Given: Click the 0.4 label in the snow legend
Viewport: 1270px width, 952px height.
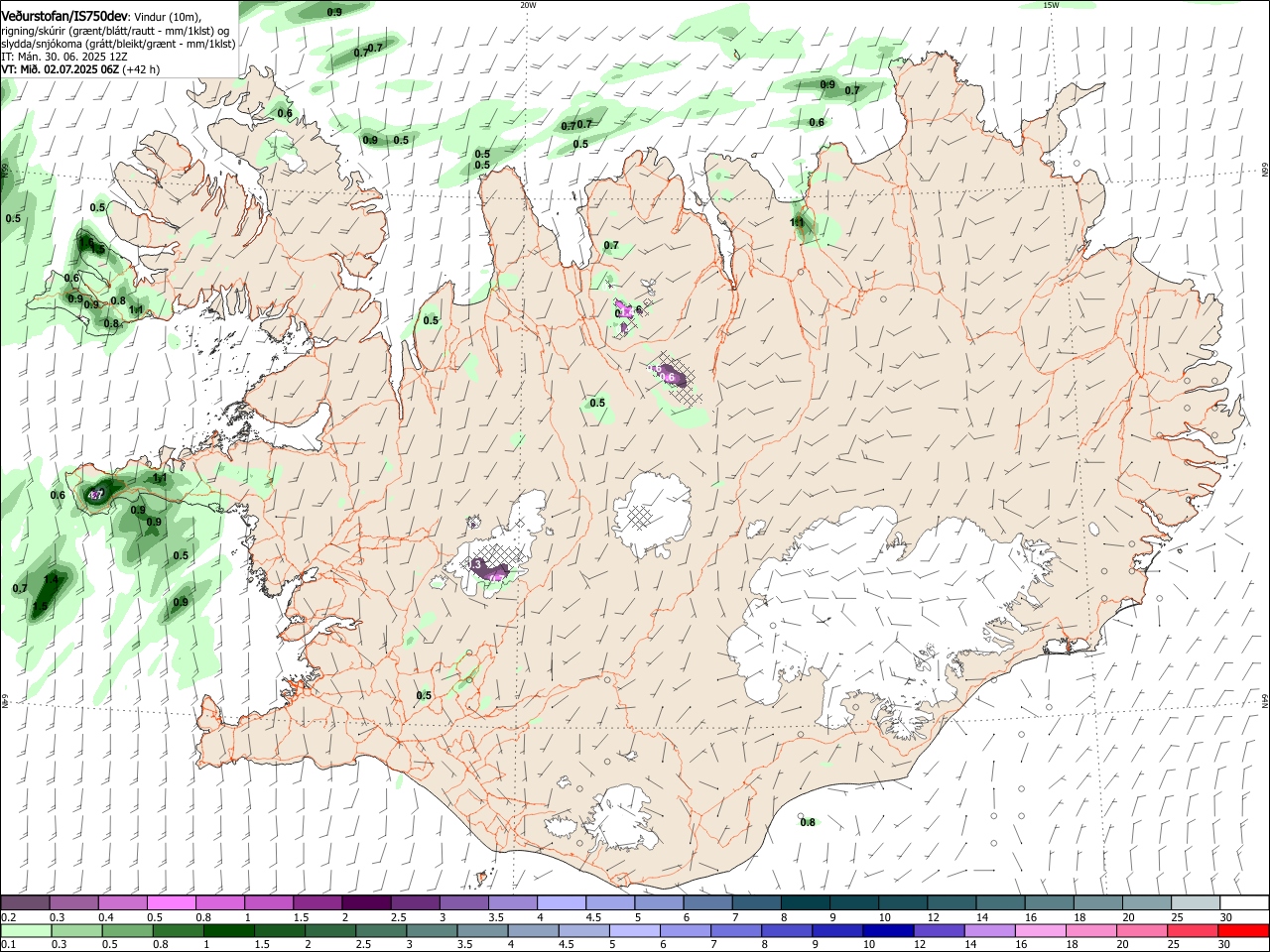Looking at the screenshot, I should click(106, 918).
